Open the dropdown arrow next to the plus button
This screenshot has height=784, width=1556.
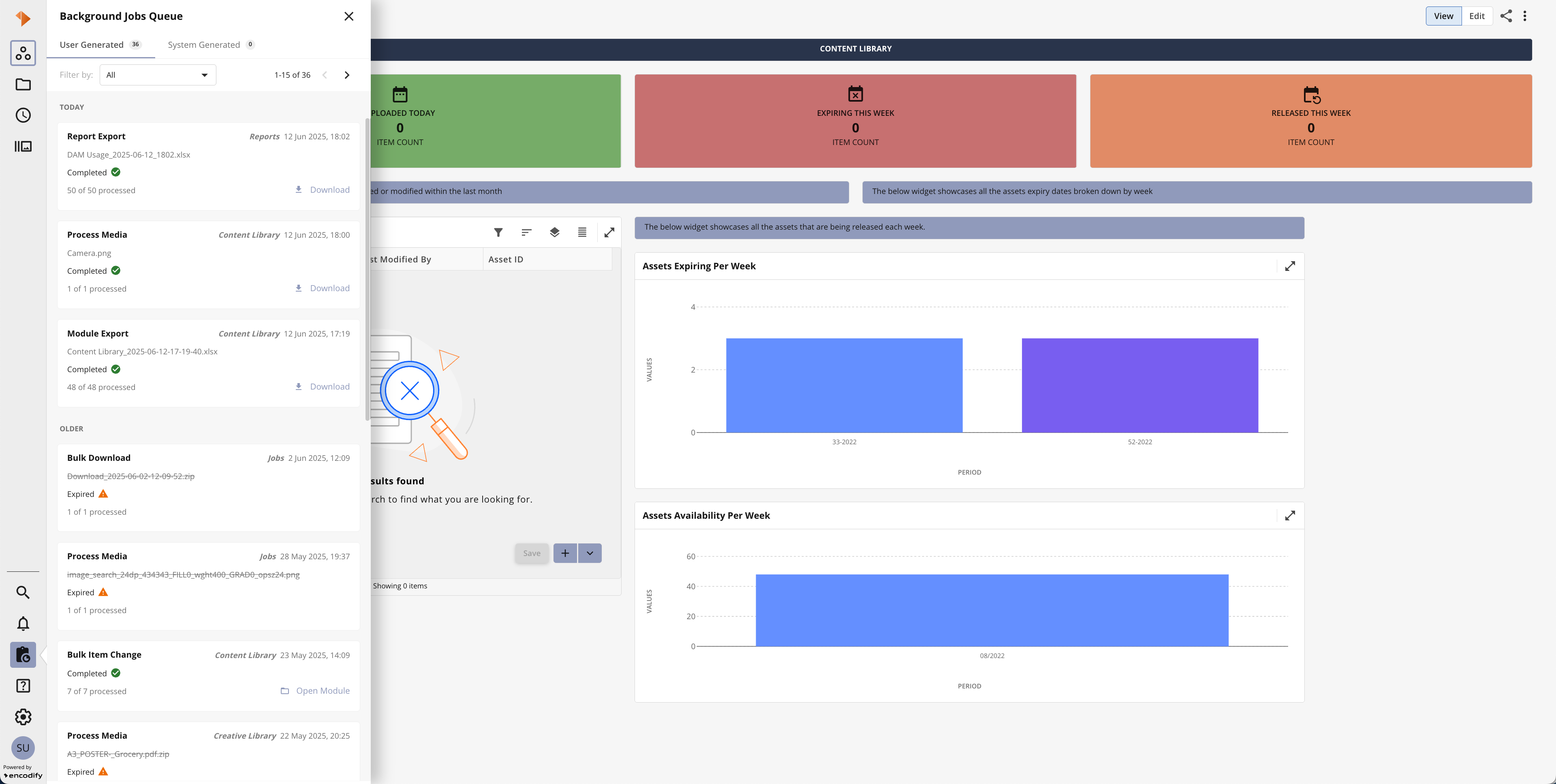click(x=590, y=554)
